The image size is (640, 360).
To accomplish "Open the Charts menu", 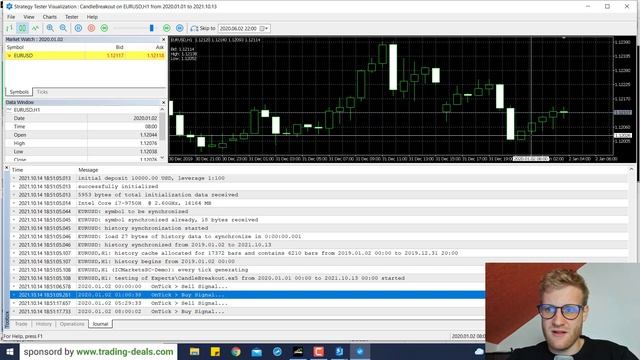I will point(50,17).
